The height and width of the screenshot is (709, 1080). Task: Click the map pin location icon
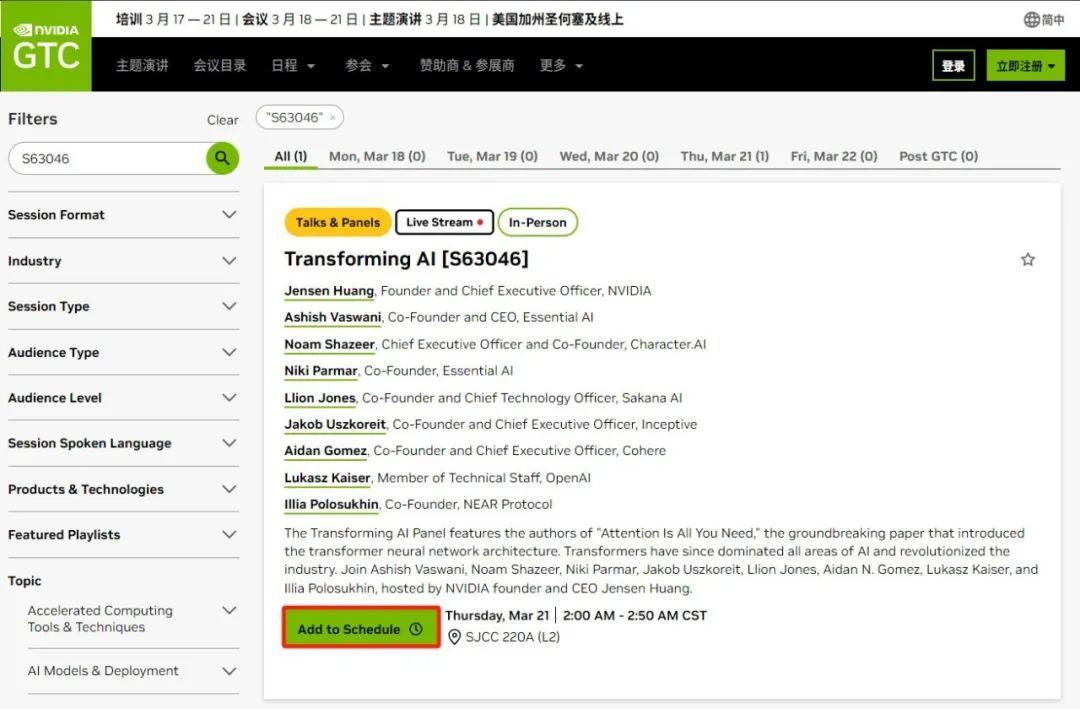(x=454, y=637)
